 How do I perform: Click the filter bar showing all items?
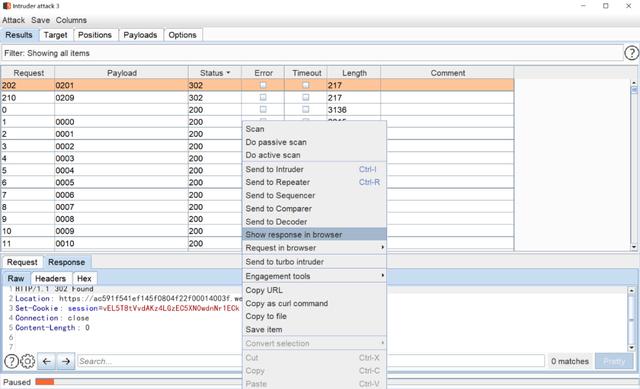tap(312, 53)
